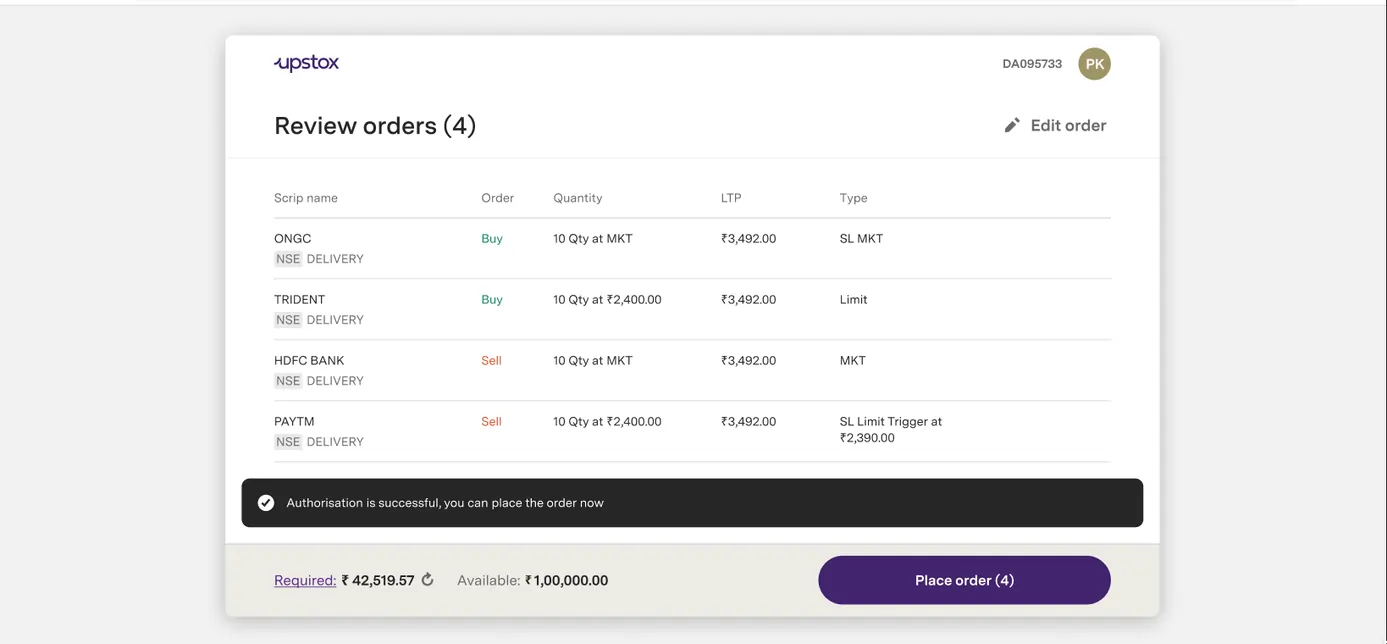Refresh the required margin amount
This screenshot has width=1387, height=644.
(428, 580)
